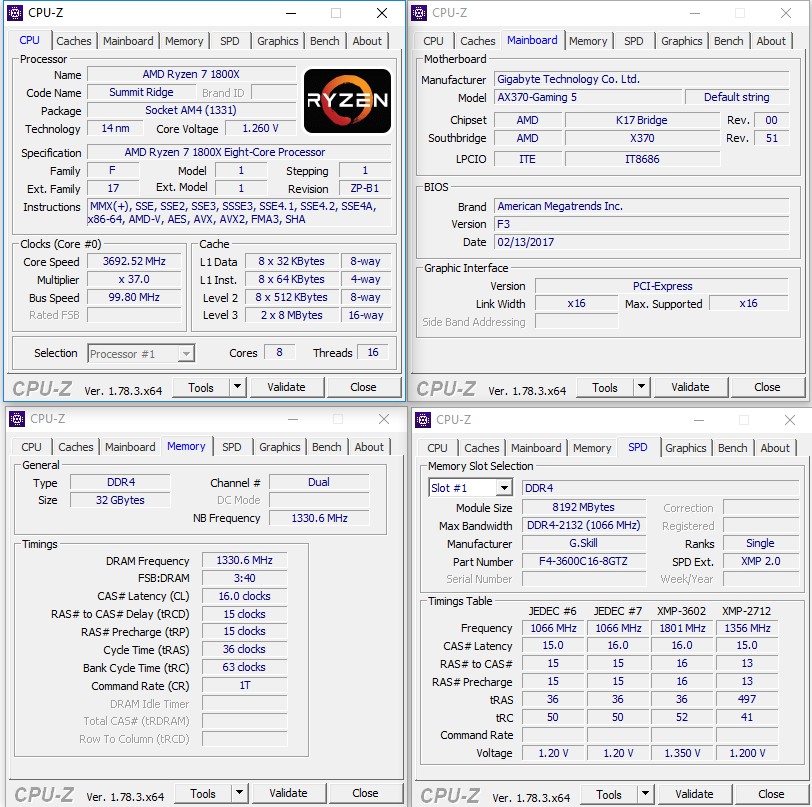Open the Graphics tab in the top-right Mainboard window
The width and height of the screenshot is (812, 807).
click(x=681, y=41)
